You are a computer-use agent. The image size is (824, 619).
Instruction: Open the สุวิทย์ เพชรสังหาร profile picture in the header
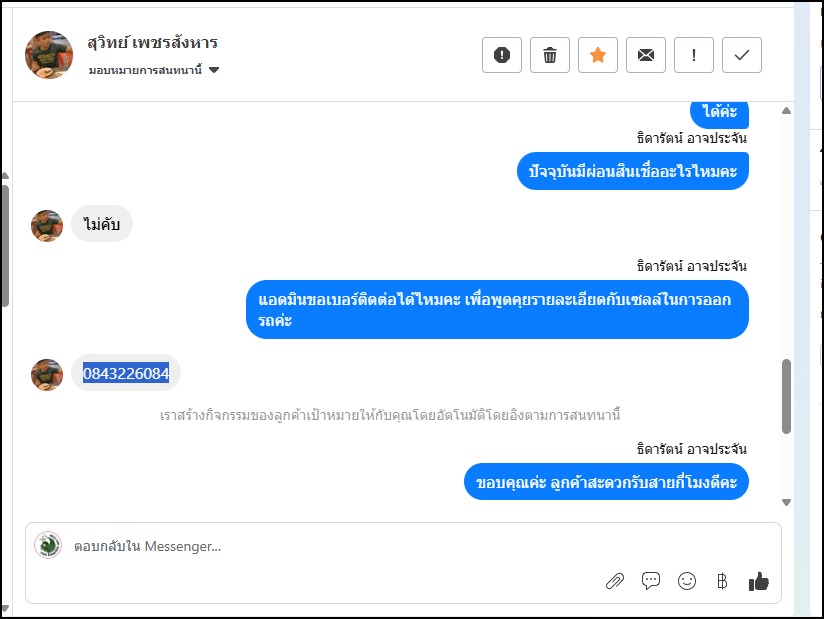49,55
